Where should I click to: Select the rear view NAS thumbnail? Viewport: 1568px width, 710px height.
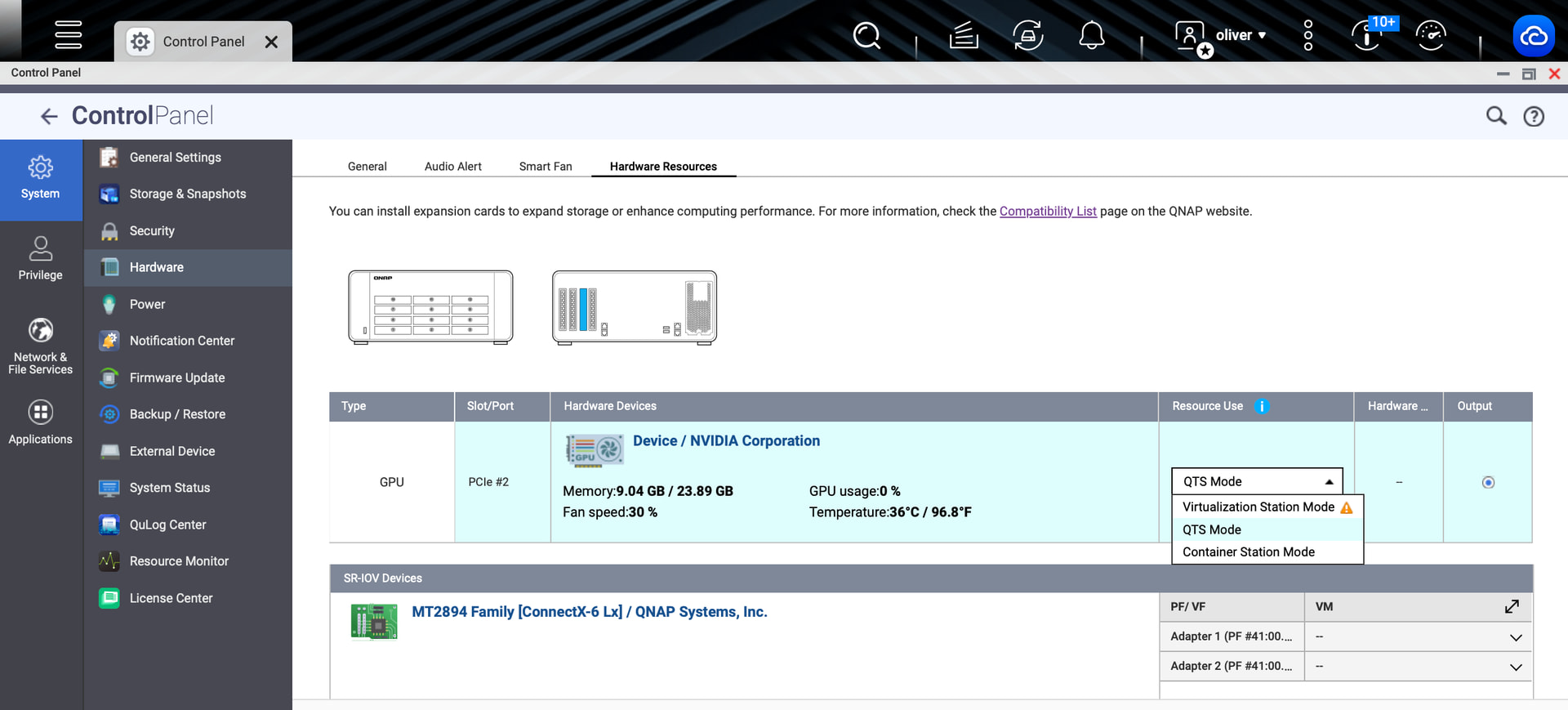(x=635, y=307)
